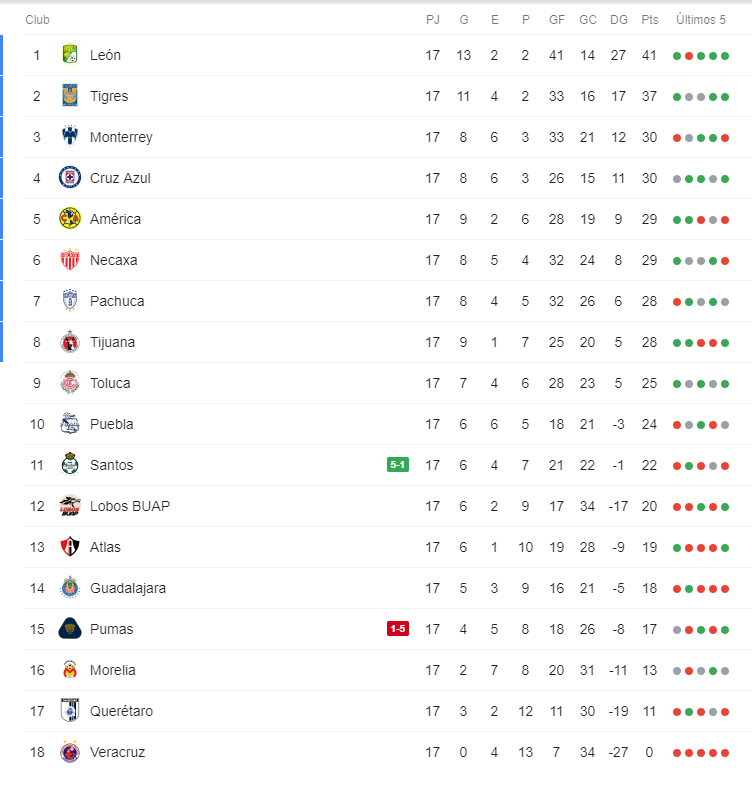752x798 pixels.
Task: Click the Cruz Azul team crest
Action: 69,178
